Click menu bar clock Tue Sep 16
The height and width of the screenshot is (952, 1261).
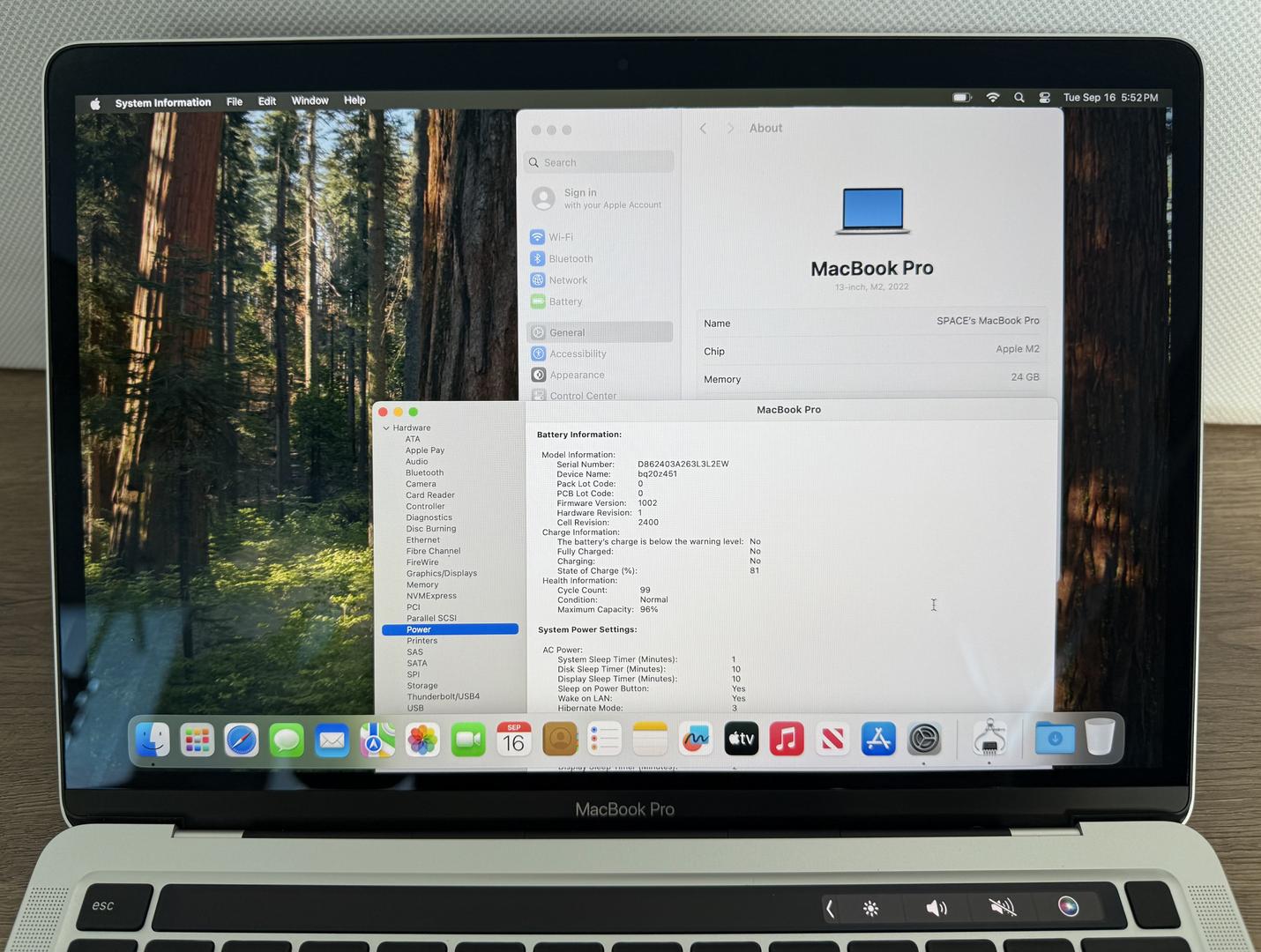pos(1110,98)
